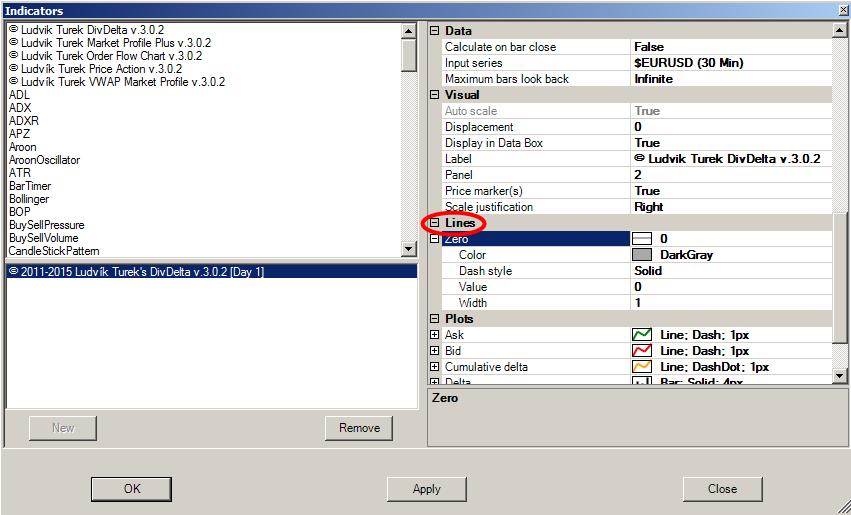This screenshot has height=515, width=851.
Task: Select the BOP indicator
Action: click(x=20, y=212)
